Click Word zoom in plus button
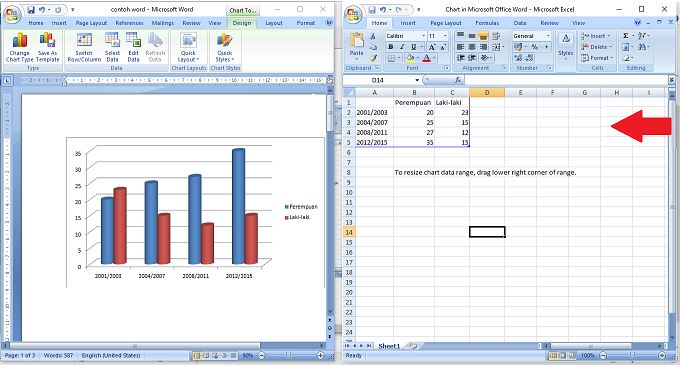The width and height of the screenshot is (680, 365). (320, 355)
